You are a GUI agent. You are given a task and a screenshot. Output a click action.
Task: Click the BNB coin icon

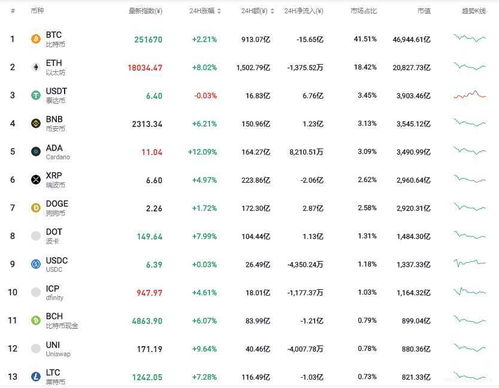(36, 124)
